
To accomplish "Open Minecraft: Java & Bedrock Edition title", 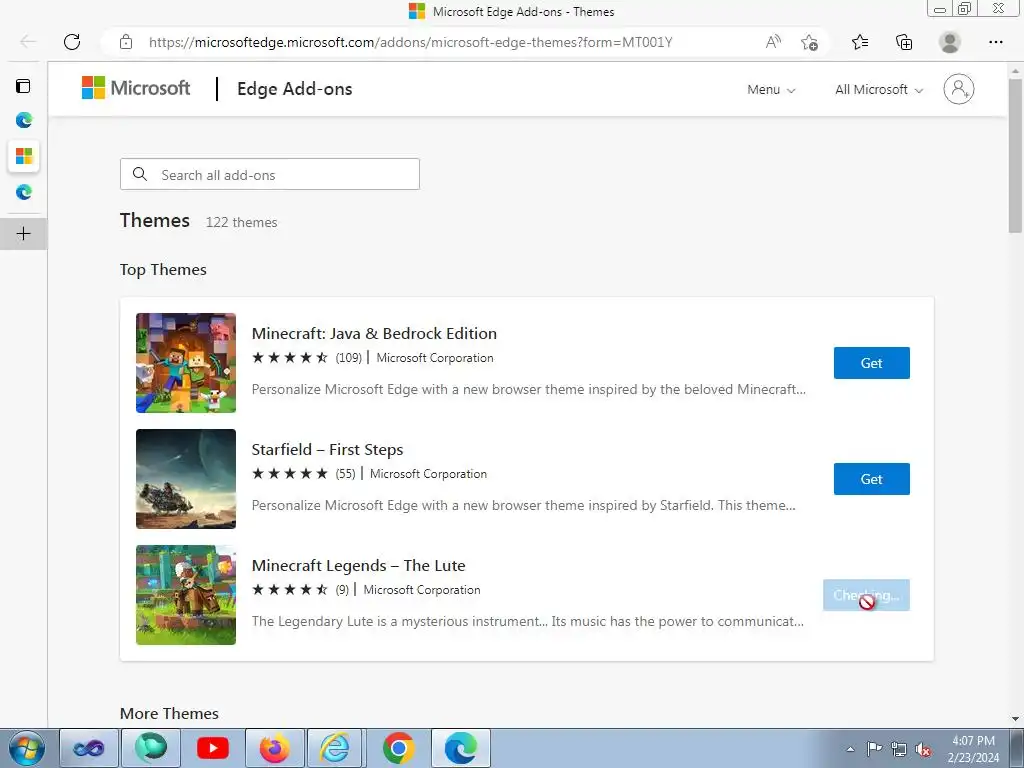I will point(374,333).
